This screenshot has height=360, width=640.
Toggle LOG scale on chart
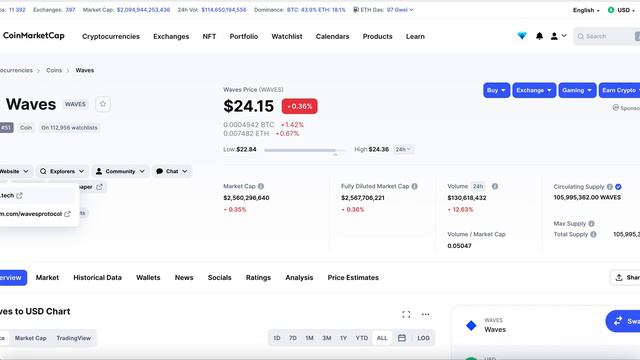pyautogui.click(x=423, y=338)
